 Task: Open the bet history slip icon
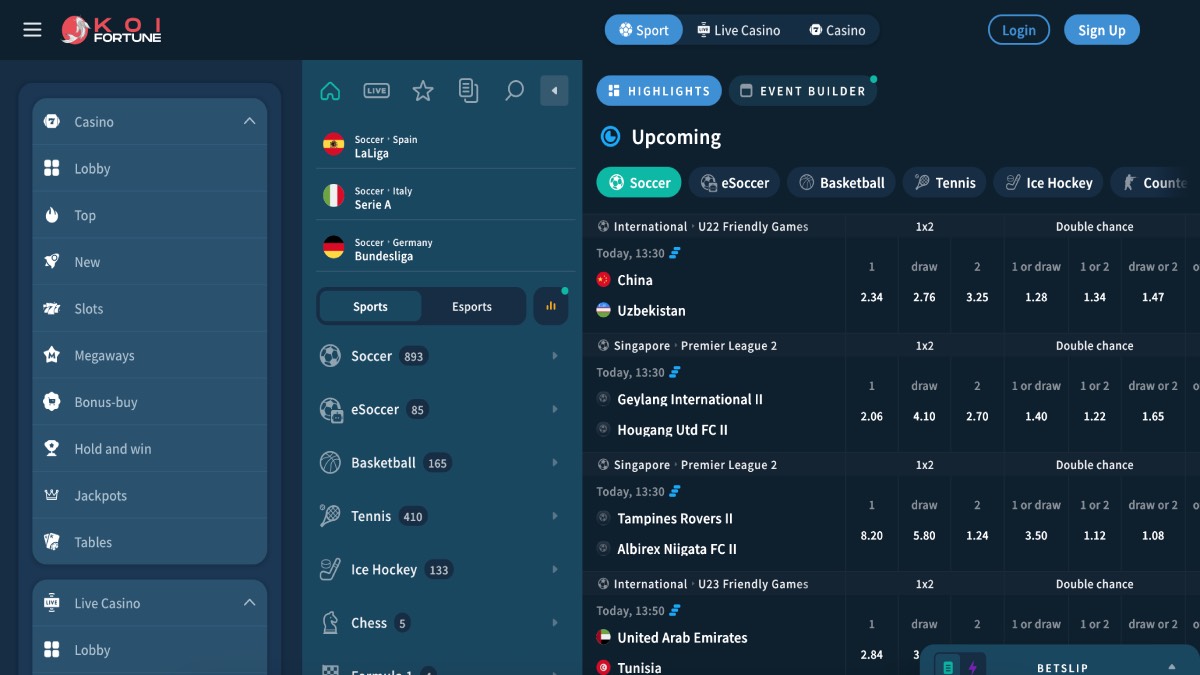pos(468,91)
